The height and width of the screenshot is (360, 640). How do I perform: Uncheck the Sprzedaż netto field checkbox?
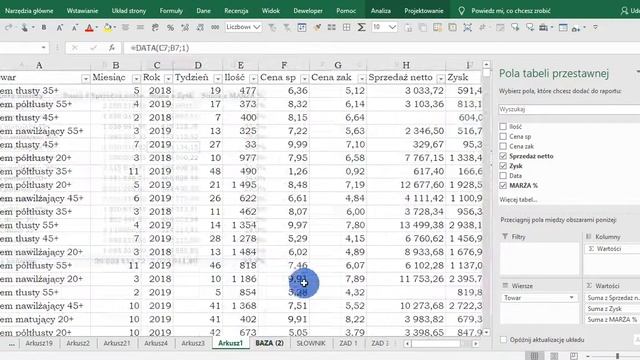[503, 156]
